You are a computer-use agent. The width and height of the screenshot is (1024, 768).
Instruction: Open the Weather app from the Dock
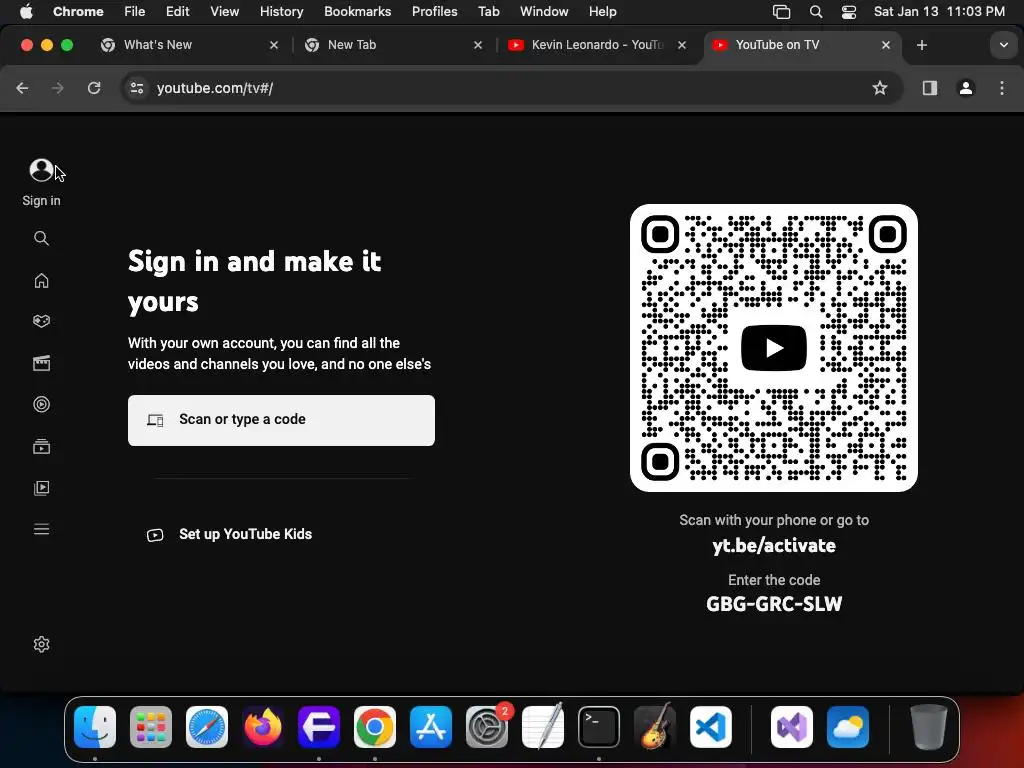pos(848,727)
